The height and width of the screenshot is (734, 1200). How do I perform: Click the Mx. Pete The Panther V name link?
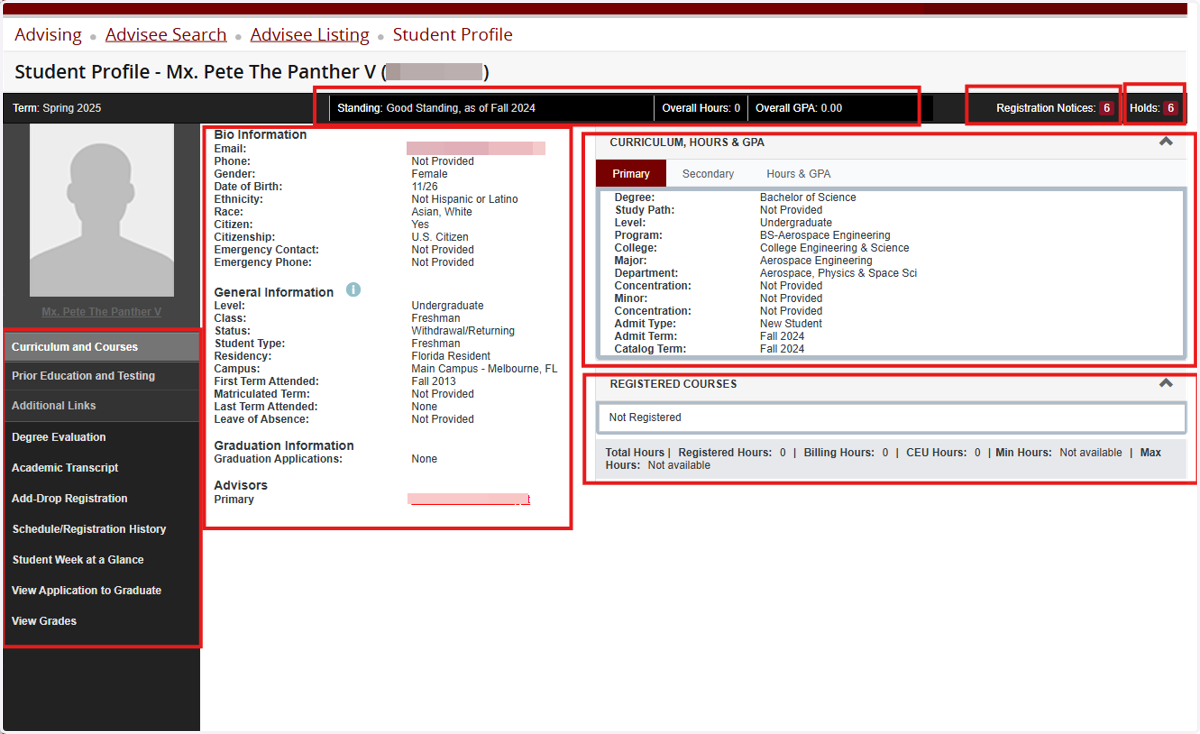102,312
